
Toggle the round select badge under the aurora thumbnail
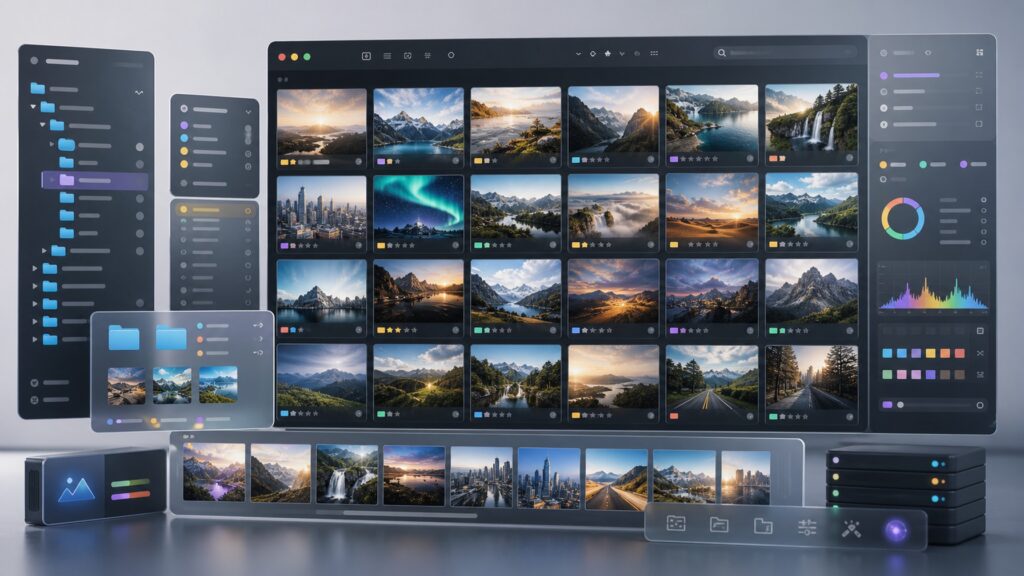455,246
